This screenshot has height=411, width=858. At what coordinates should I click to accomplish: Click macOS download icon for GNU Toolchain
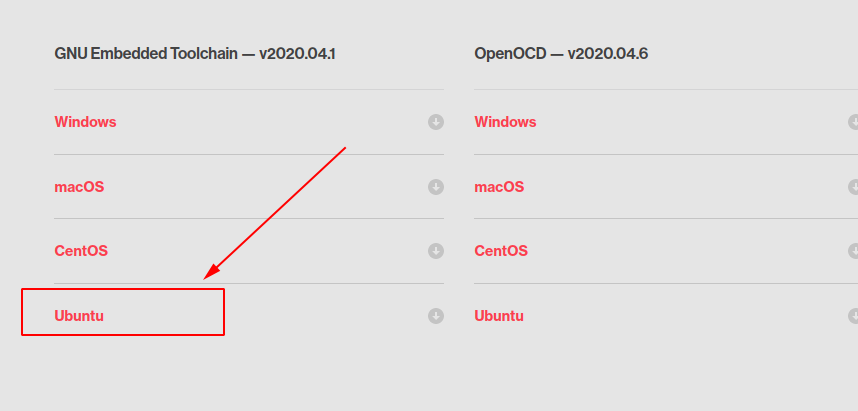[436, 187]
